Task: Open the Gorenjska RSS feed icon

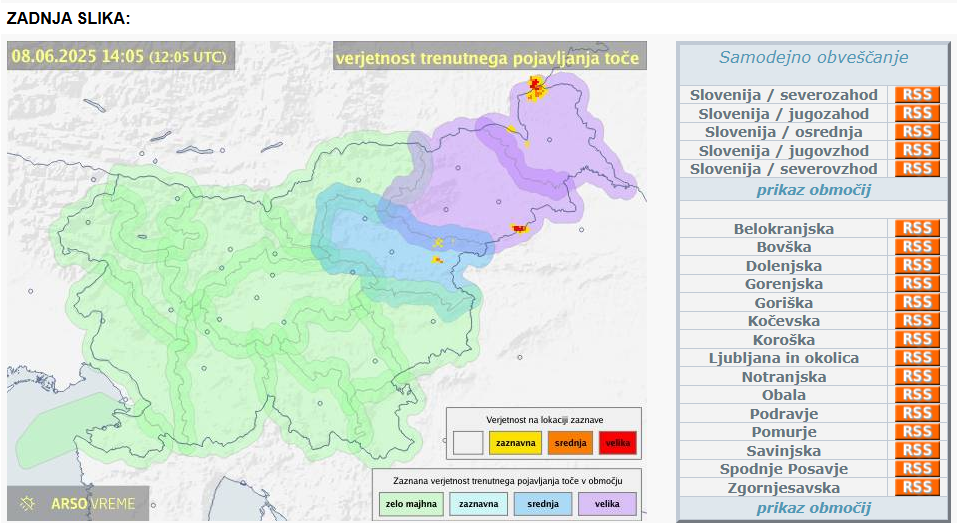Action: (x=916, y=284)
